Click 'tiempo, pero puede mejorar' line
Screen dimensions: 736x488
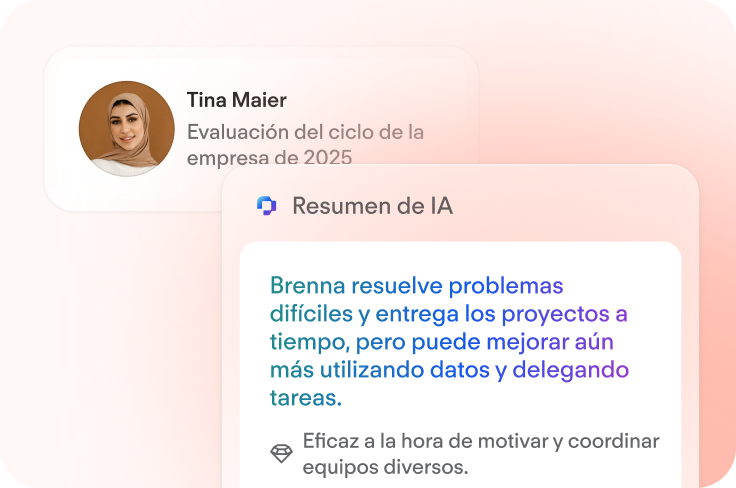(x=420, y=342)
